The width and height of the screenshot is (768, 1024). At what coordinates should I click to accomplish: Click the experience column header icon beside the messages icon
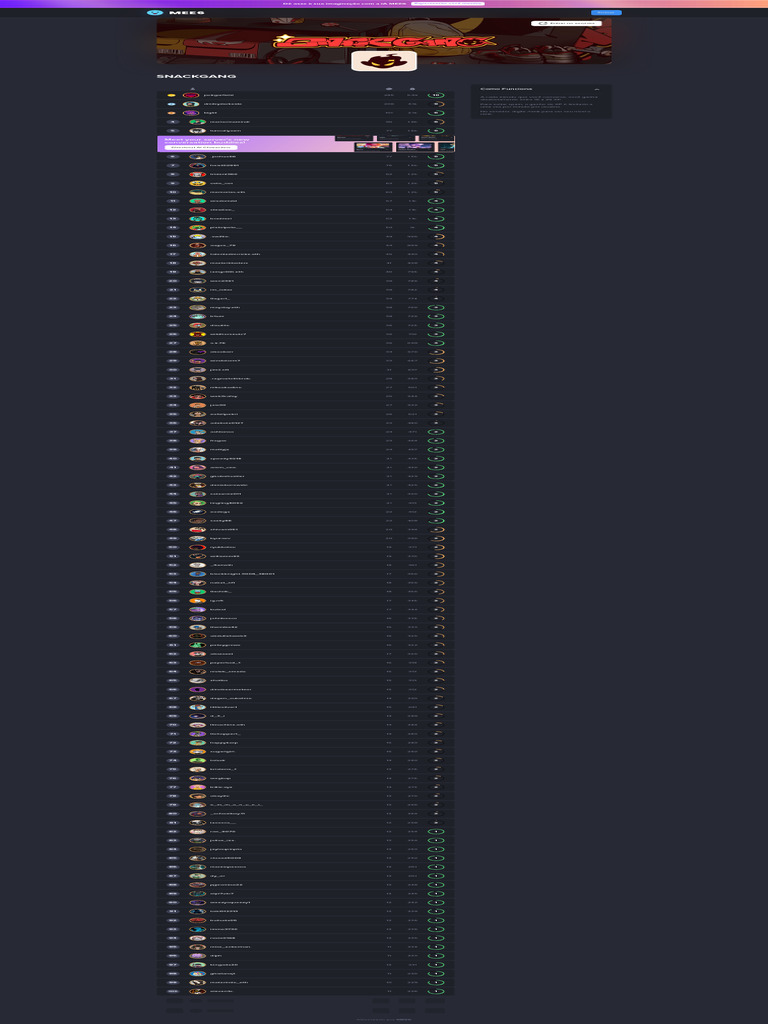(412, 89)
